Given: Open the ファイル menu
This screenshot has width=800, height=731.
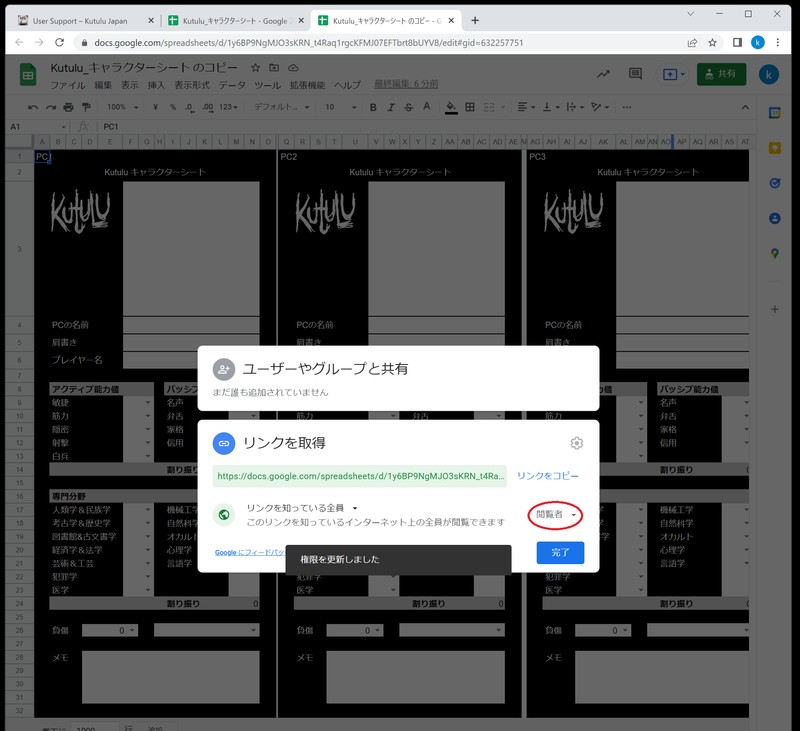Looking at the screenshot, I should (68, 85).
